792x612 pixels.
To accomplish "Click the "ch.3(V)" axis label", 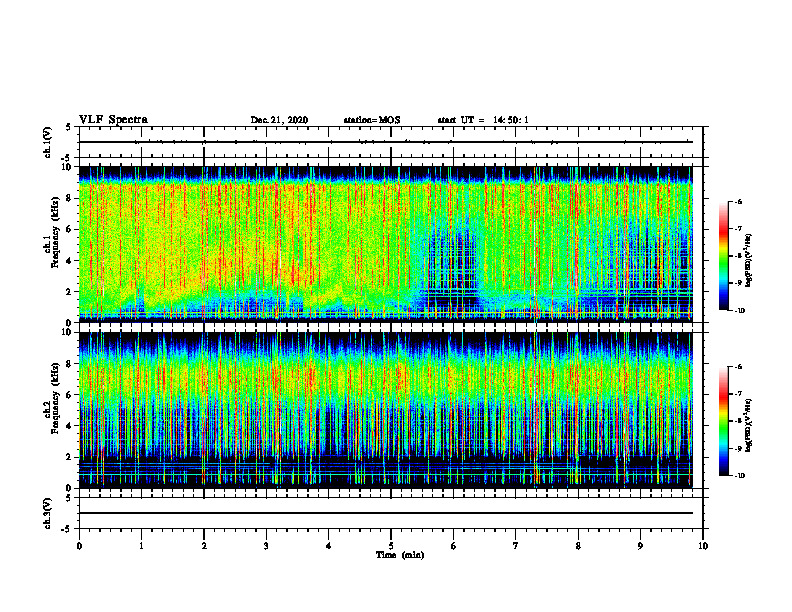I will click(47, 513).
